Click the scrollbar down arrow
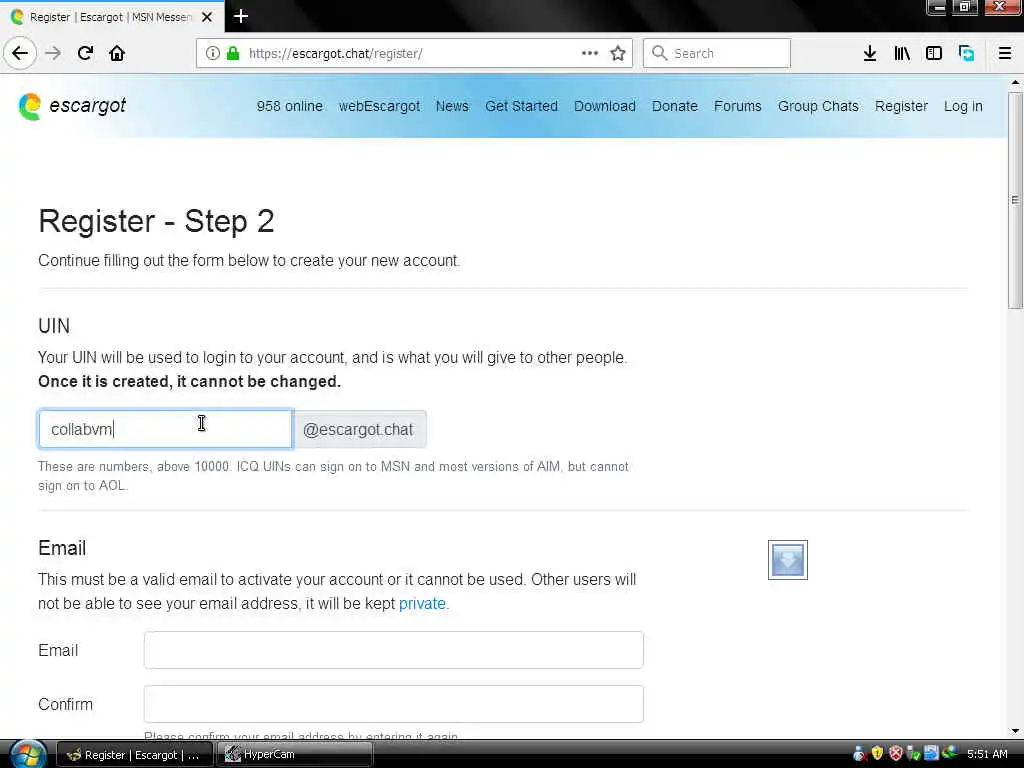This screenshot has height=768, width=1024. [x=1015, y=731]
